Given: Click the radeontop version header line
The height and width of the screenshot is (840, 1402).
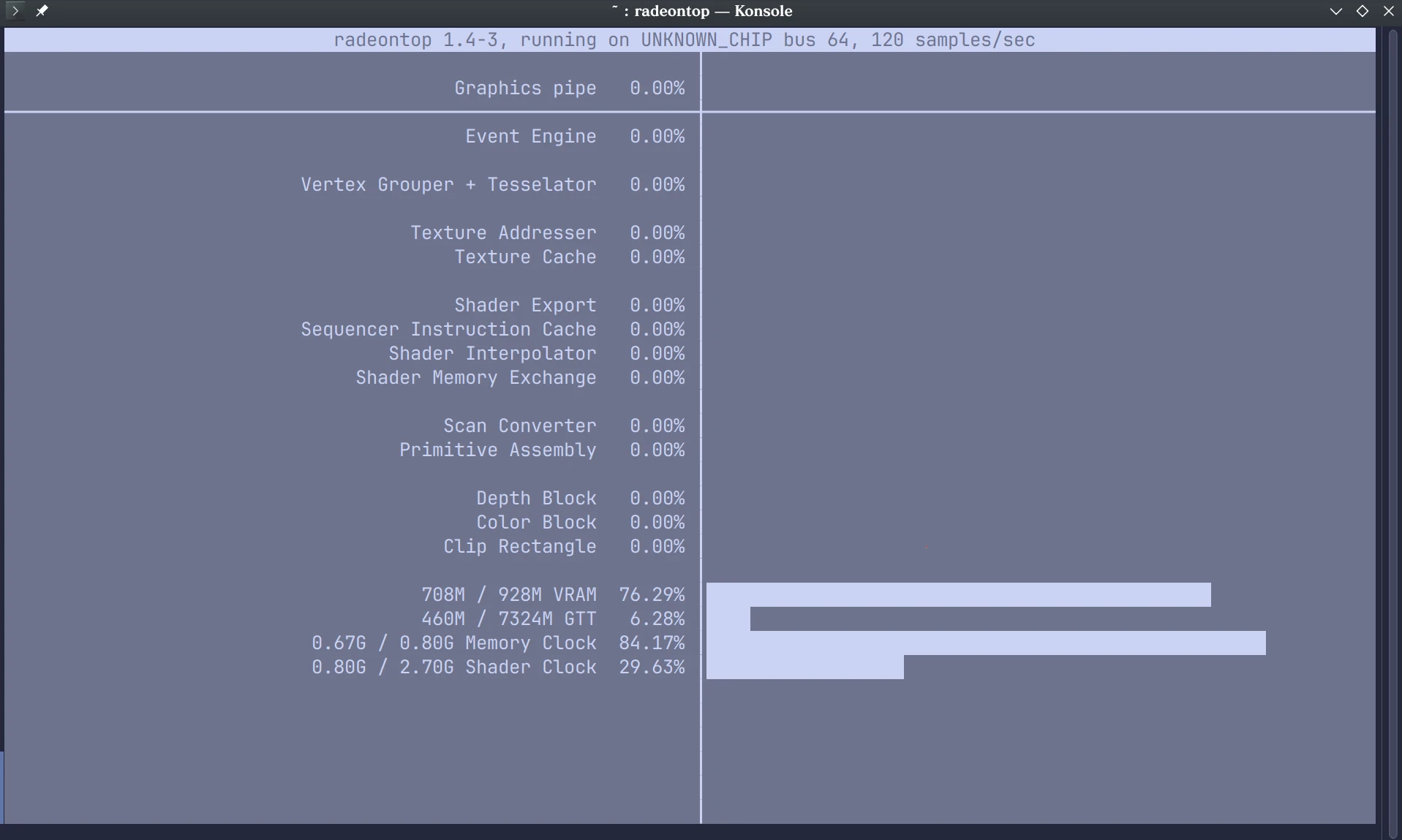Looking at the screenshot, I should point(684,40).
